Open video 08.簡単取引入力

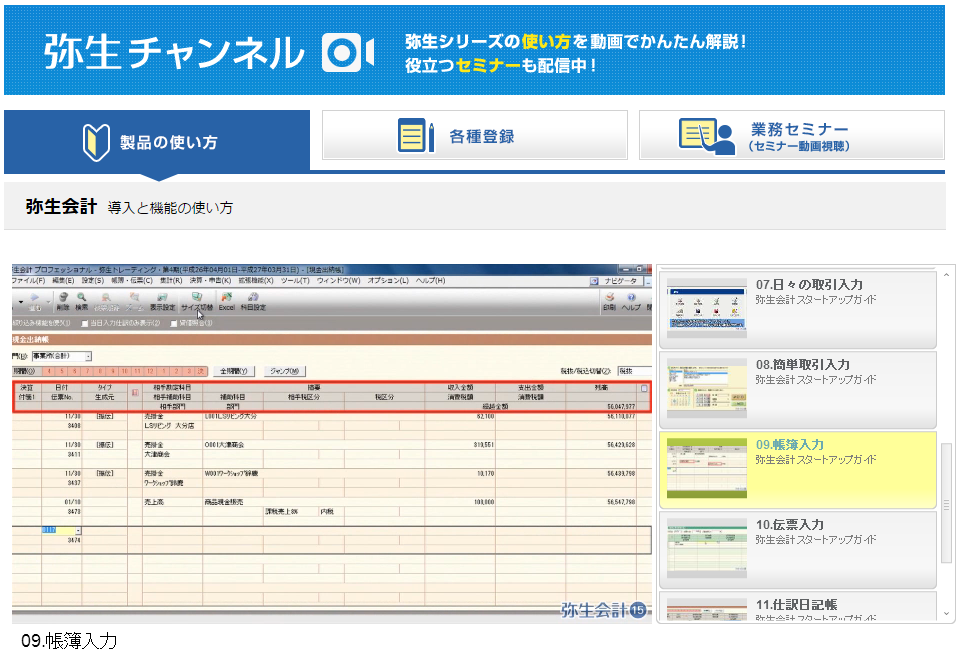798,389
